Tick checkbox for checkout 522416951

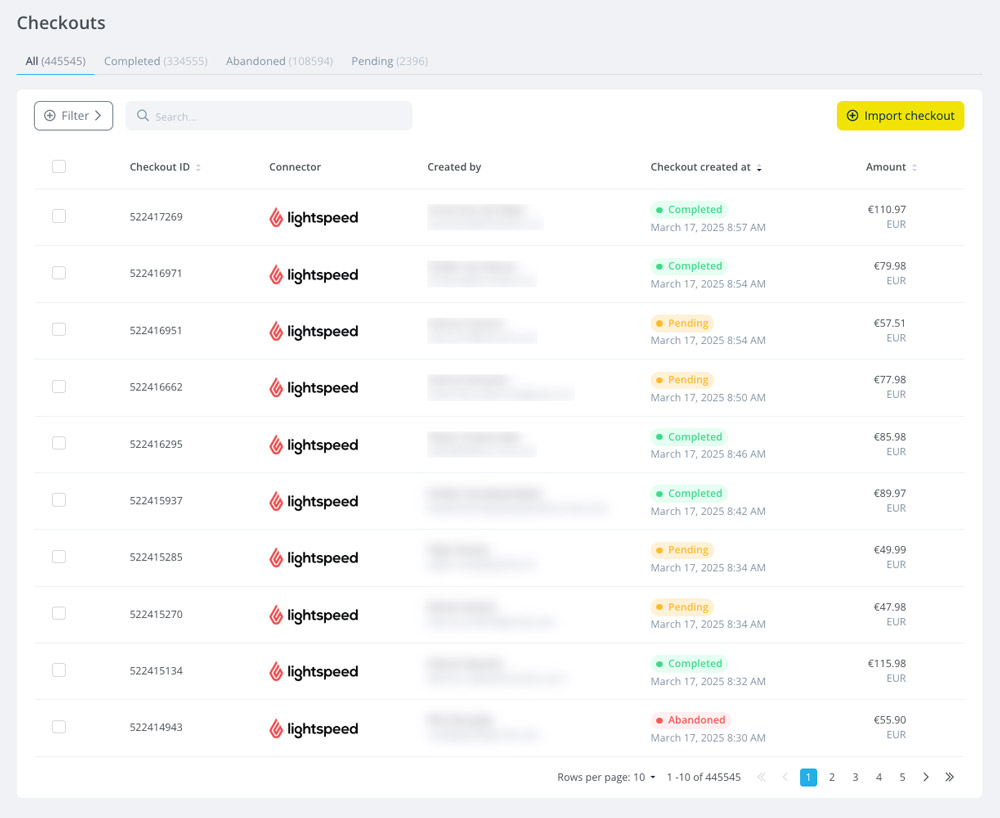point(59,330)
